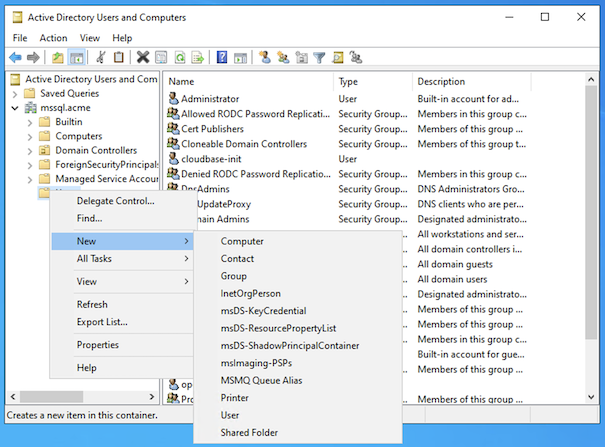Click the Cert Publishers group icon
The height and width of the screenshot is (447, 605).
pyautogui.click(x=173, y=128)
